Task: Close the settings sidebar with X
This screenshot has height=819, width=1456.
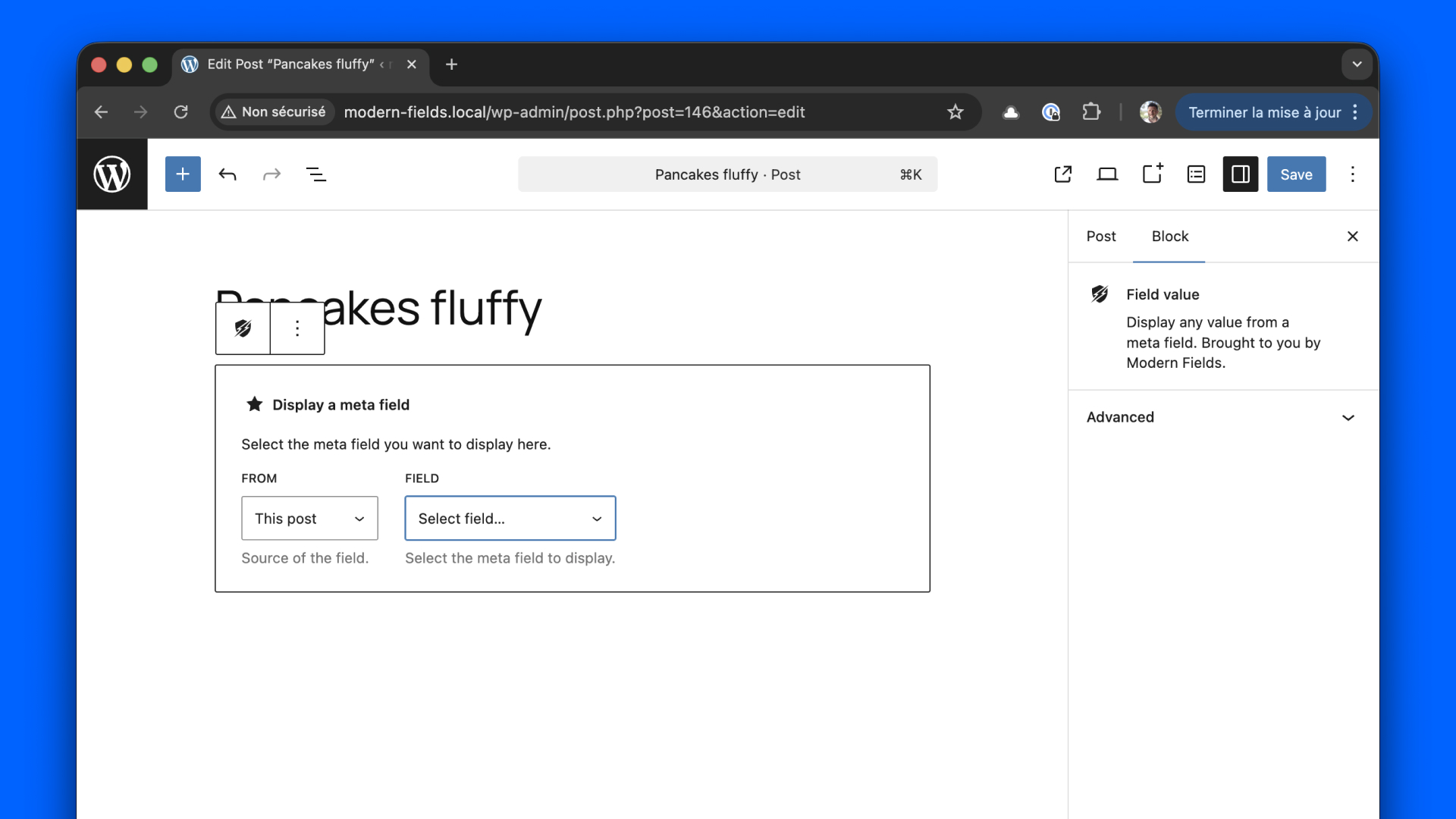Action: (1352, 237)
